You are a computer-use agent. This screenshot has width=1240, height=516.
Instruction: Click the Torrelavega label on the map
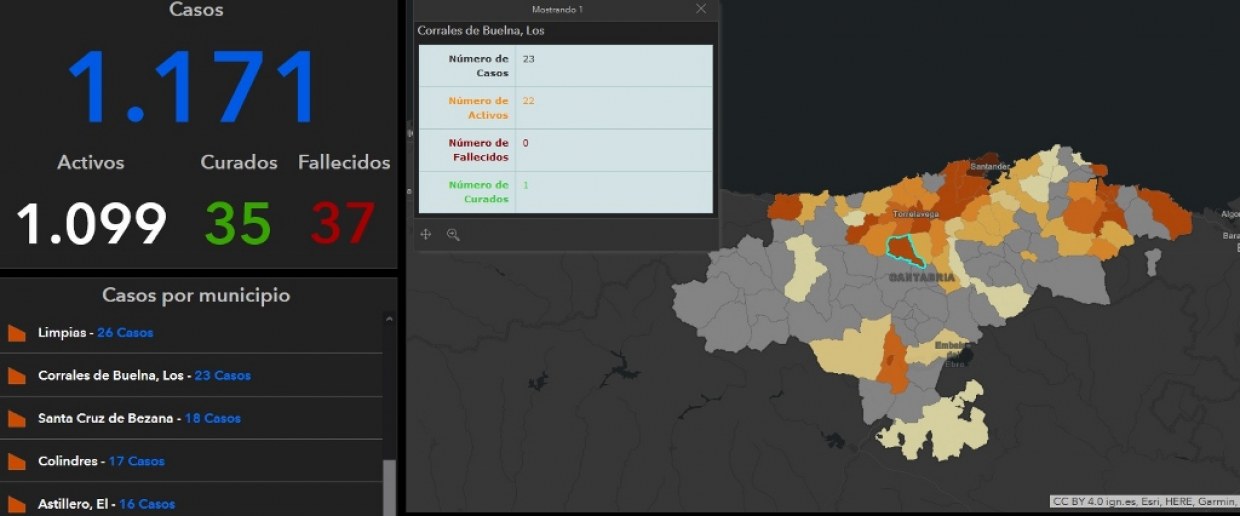[x=913, y=213]
